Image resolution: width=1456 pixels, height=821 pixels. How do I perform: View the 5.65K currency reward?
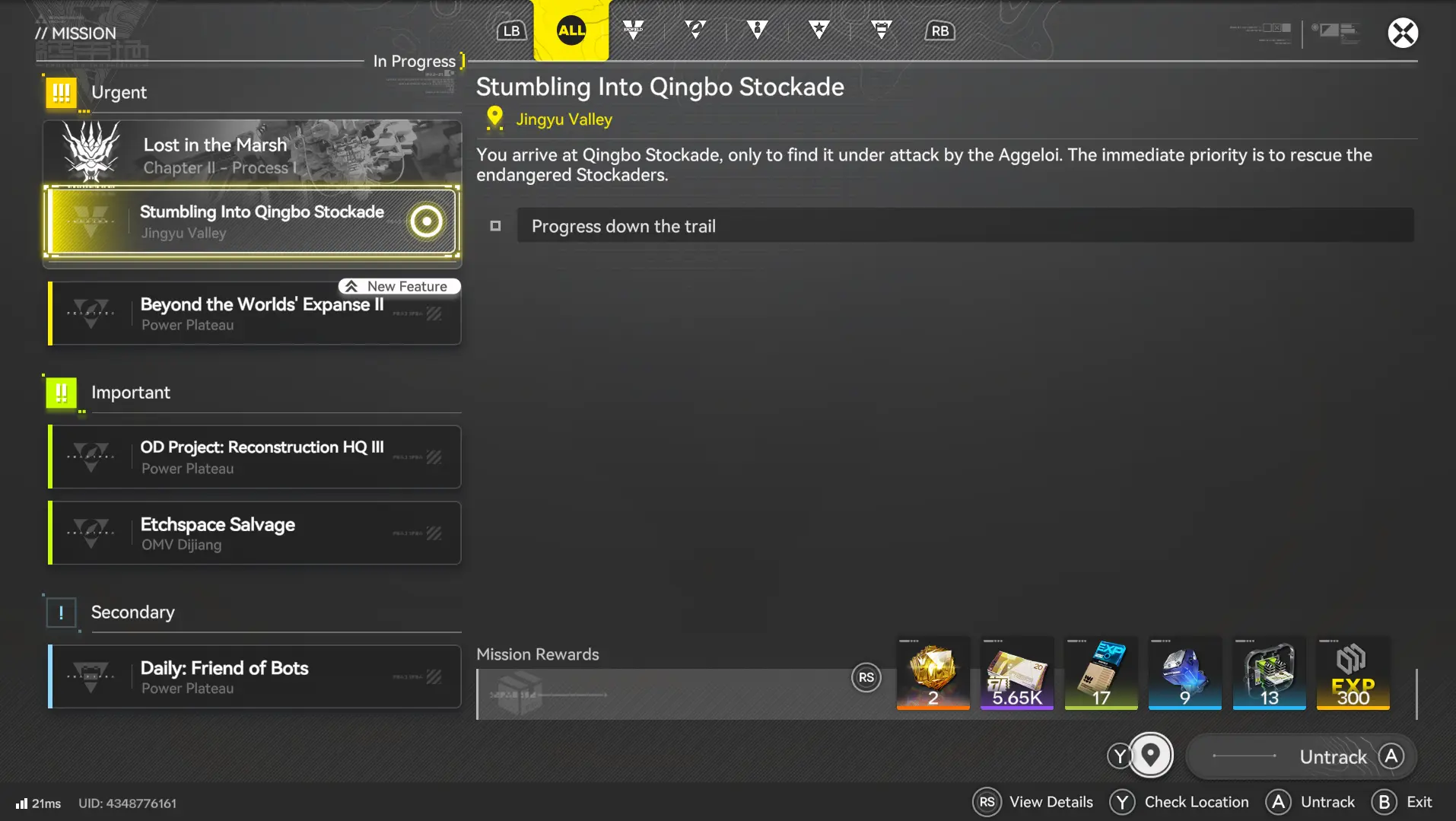[1016, 673]
